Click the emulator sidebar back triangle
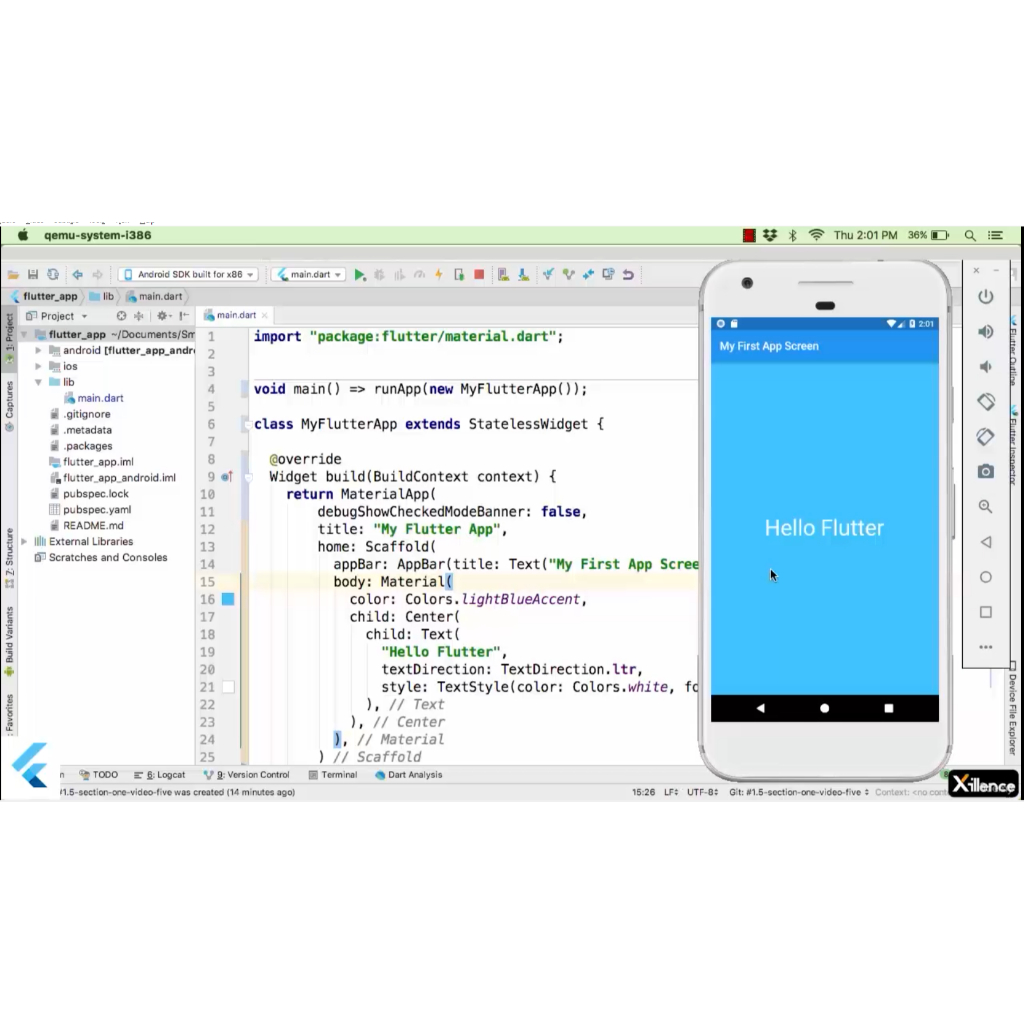Image resolution: width=1024 pixels, height=1024 pixels. coord(985,542)
